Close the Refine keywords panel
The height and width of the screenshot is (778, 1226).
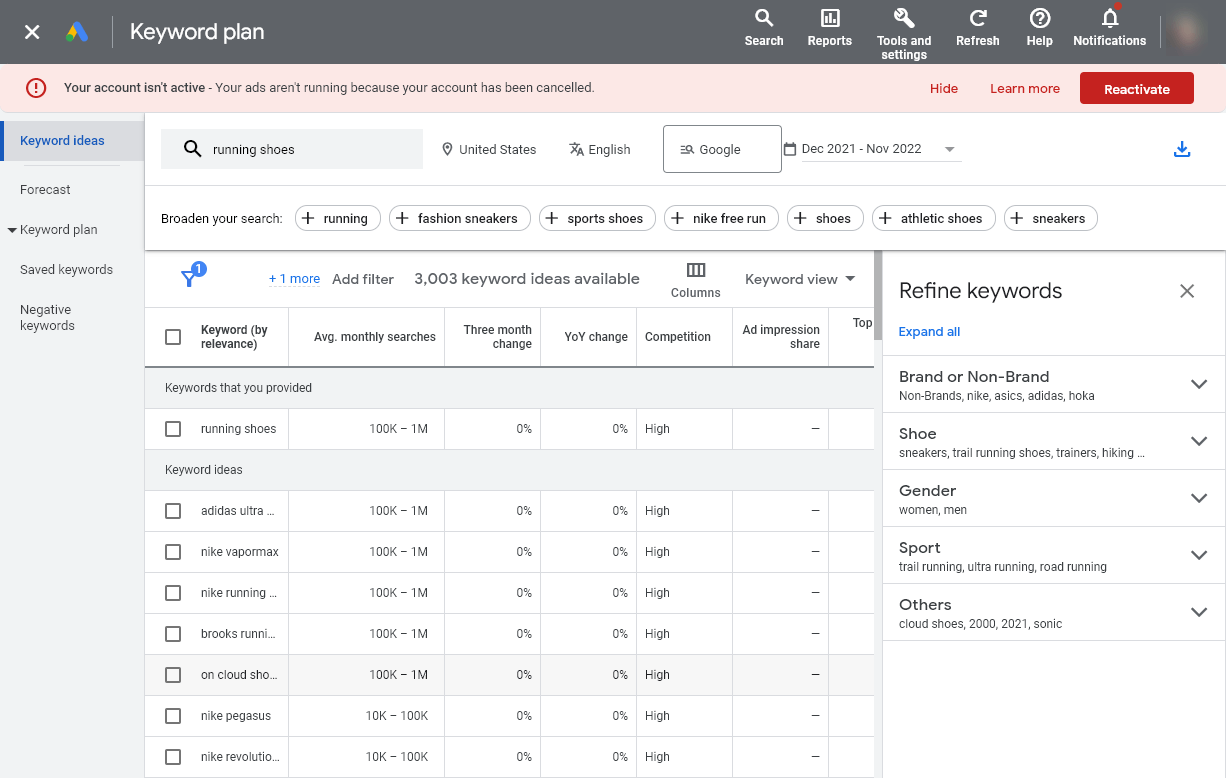click(1186, 291)
